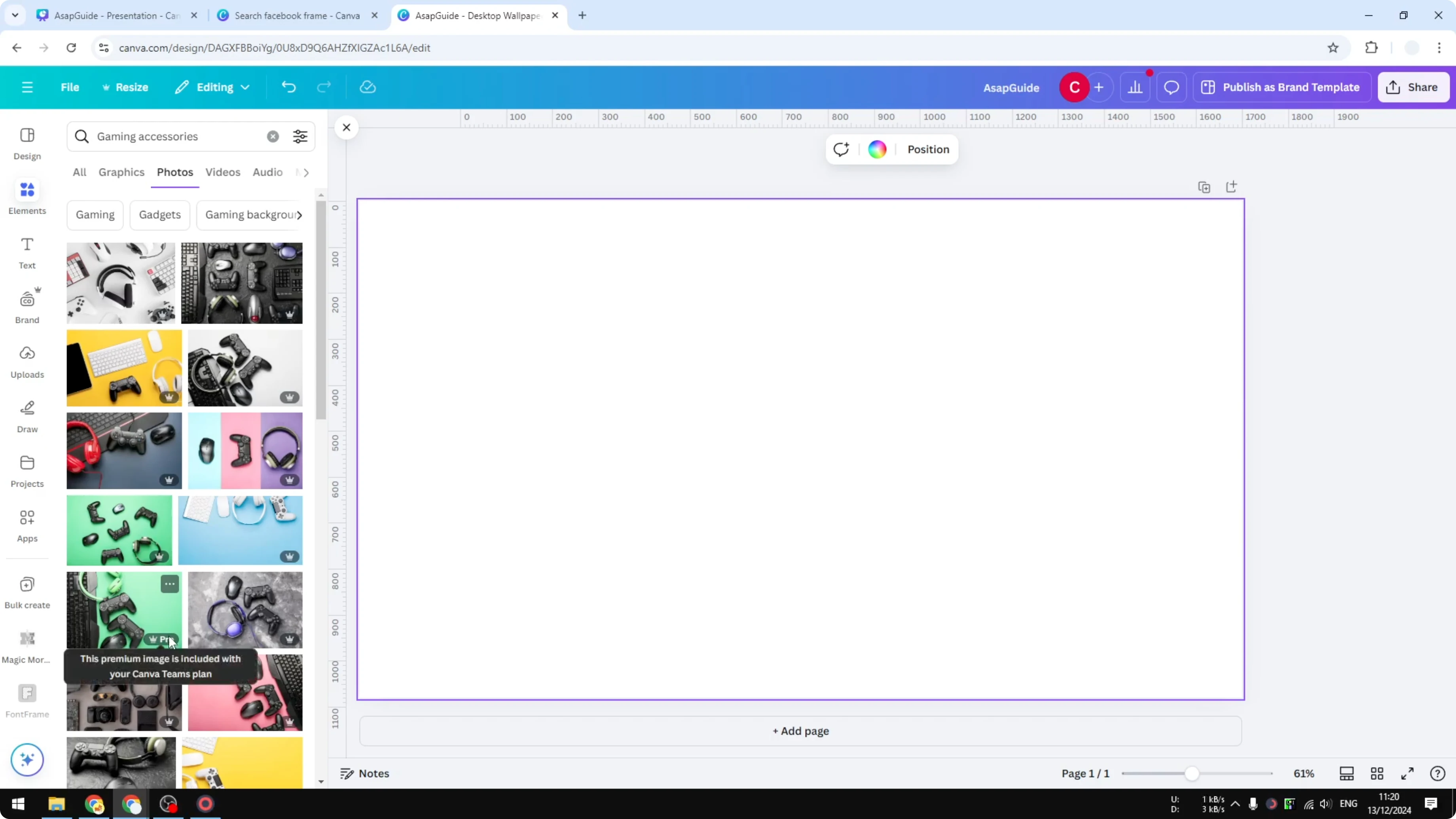Open search filters beside the search box
The height and width of the screenshot is (819, 1456).
(x=300, y=136)
